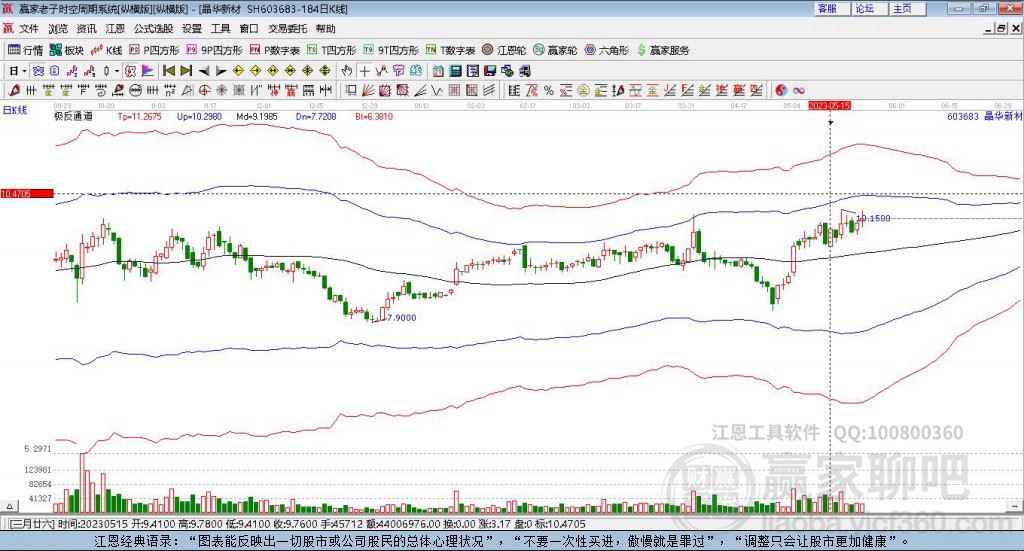Jump to the first bar icon
1024x551 pixels.
pyautogui.click(x=168, y=71)
